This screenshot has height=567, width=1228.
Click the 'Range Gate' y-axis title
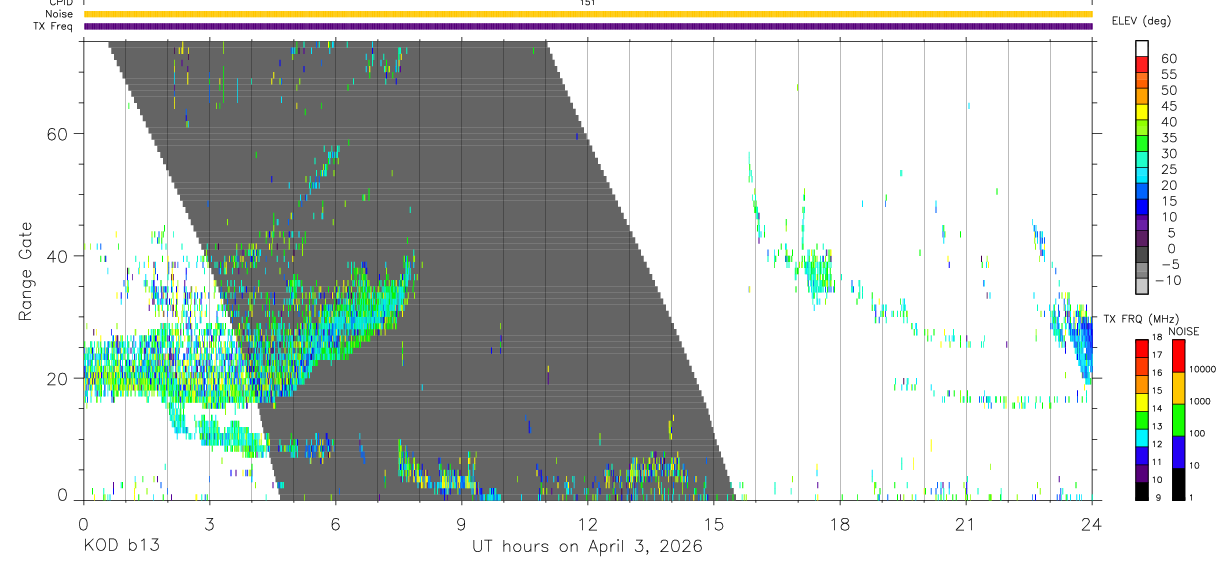point(26,272)
